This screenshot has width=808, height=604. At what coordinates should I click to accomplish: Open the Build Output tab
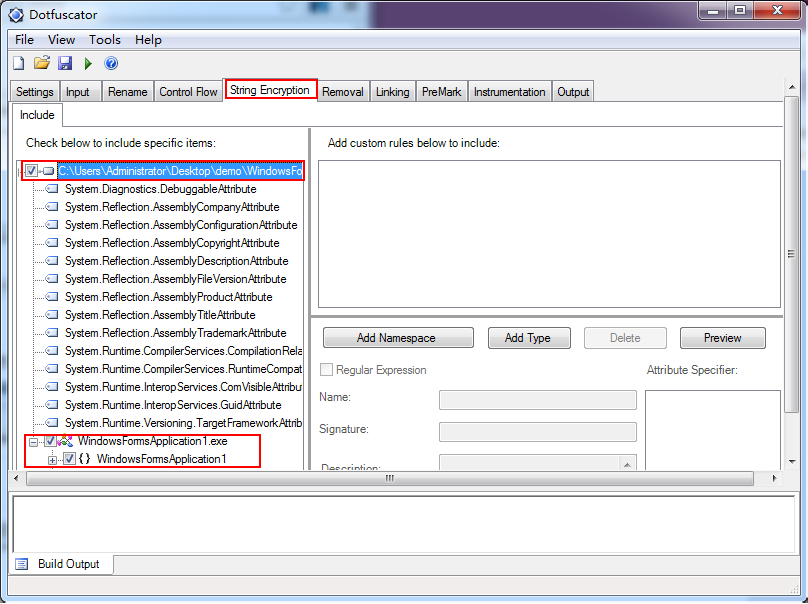[62, 564]
